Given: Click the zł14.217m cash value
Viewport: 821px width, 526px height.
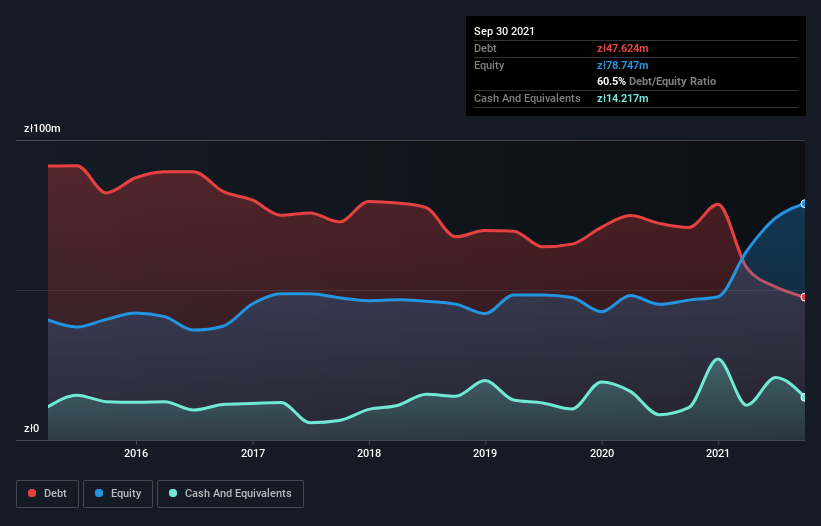Looking at the screenshot, I should [623, 98].
